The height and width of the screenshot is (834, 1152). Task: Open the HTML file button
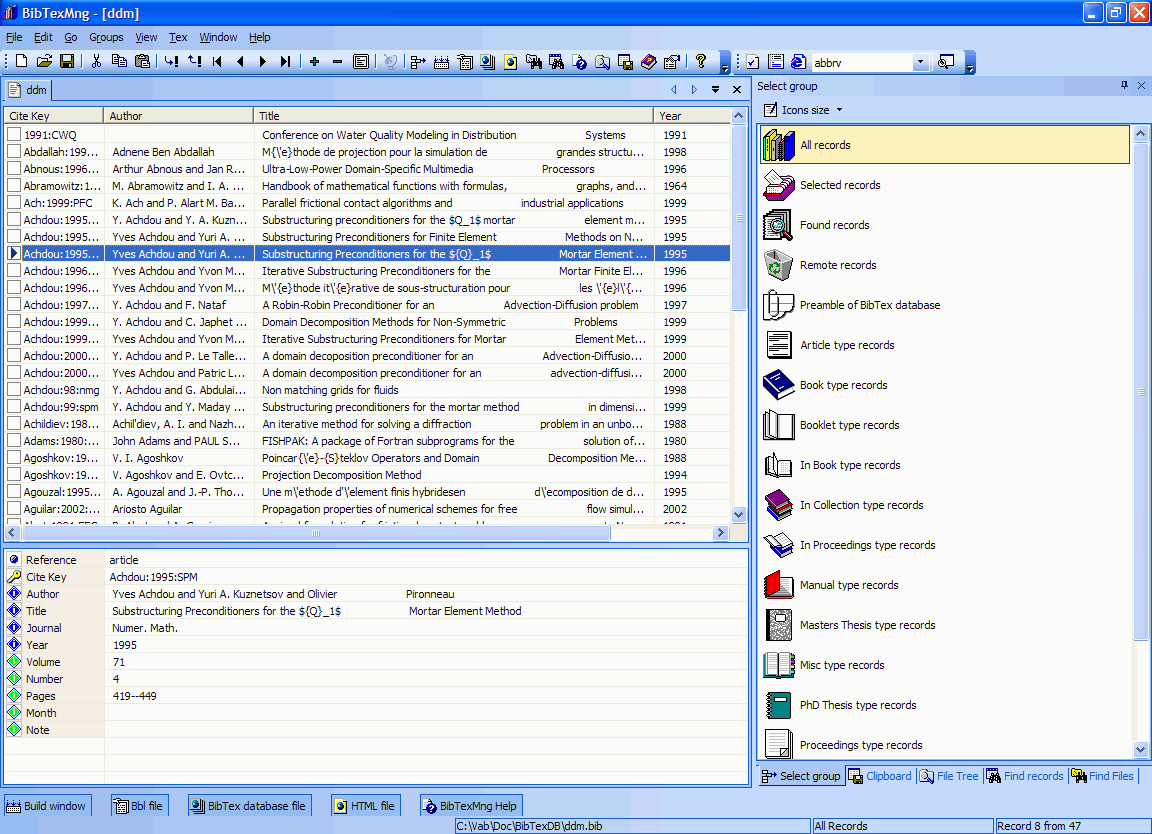pyautogui.click(x=365, y=806)
